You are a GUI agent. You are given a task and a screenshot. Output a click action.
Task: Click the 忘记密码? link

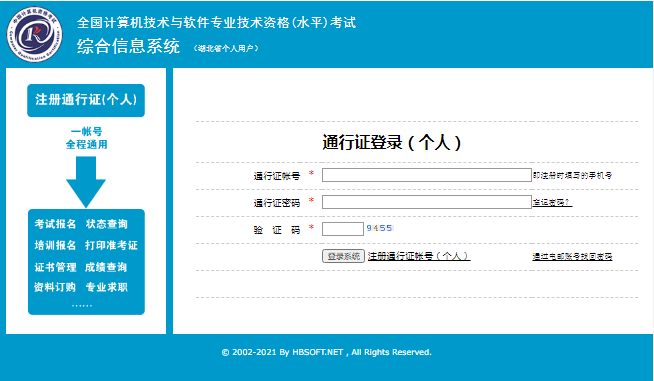tap(552, 202)
